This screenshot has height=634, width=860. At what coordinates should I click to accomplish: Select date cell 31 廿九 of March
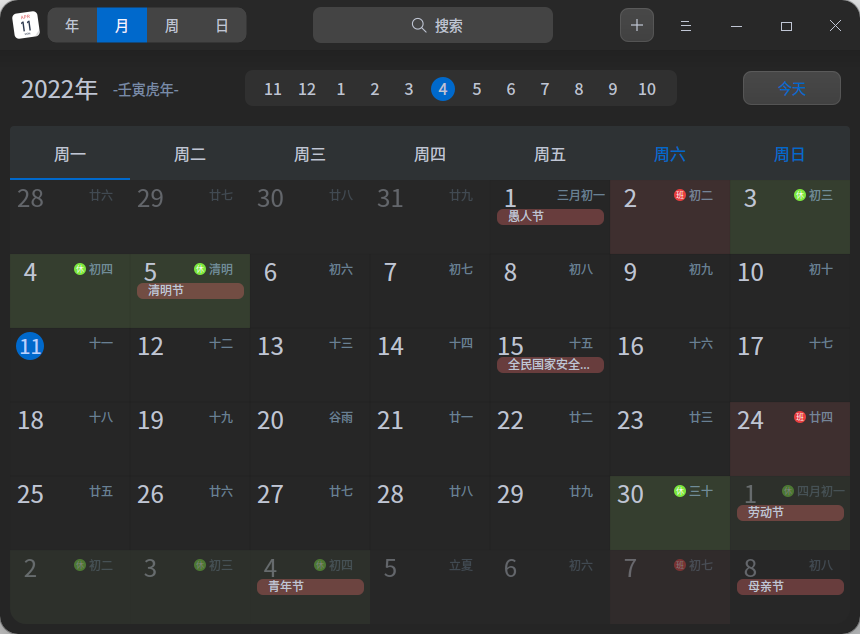click(430, 217)
